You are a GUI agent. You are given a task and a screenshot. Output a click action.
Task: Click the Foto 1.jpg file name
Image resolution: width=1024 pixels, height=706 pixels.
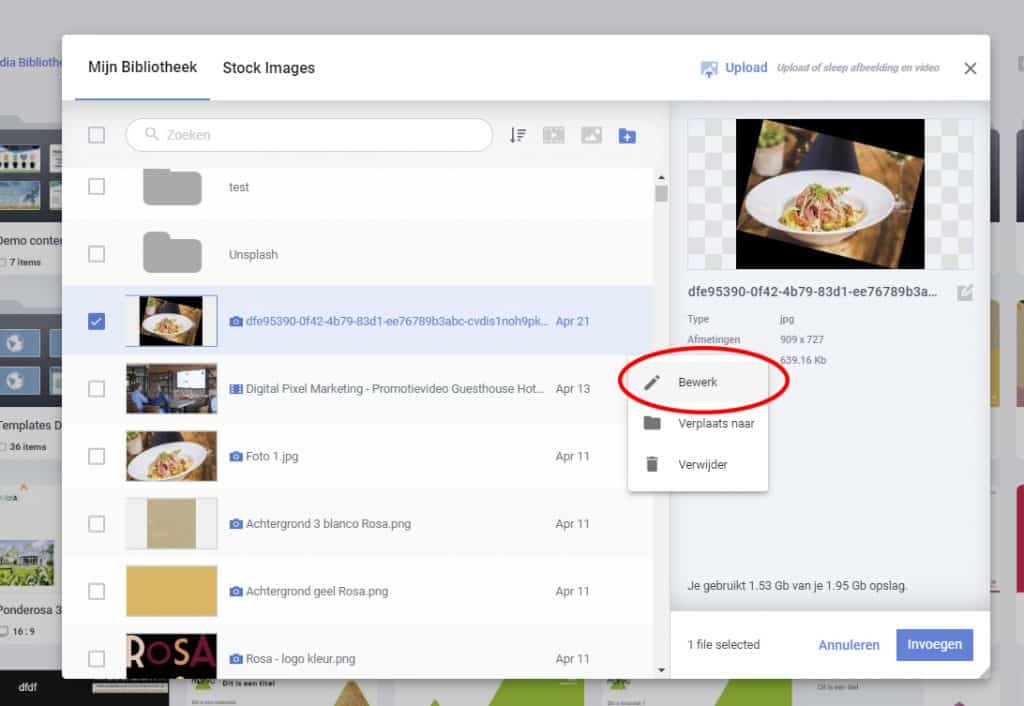click(x=272, y=457)
